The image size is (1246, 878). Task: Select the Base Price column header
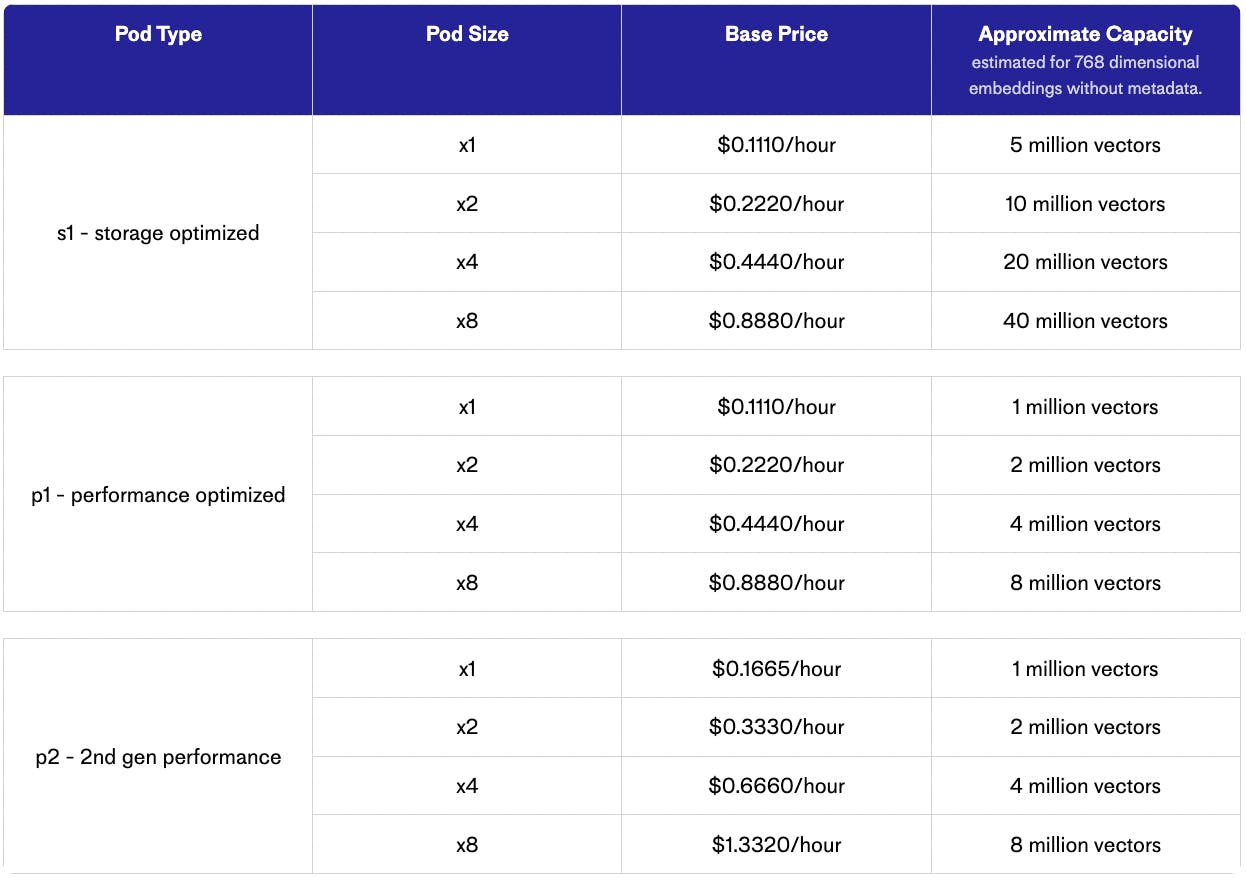[776, 35]
